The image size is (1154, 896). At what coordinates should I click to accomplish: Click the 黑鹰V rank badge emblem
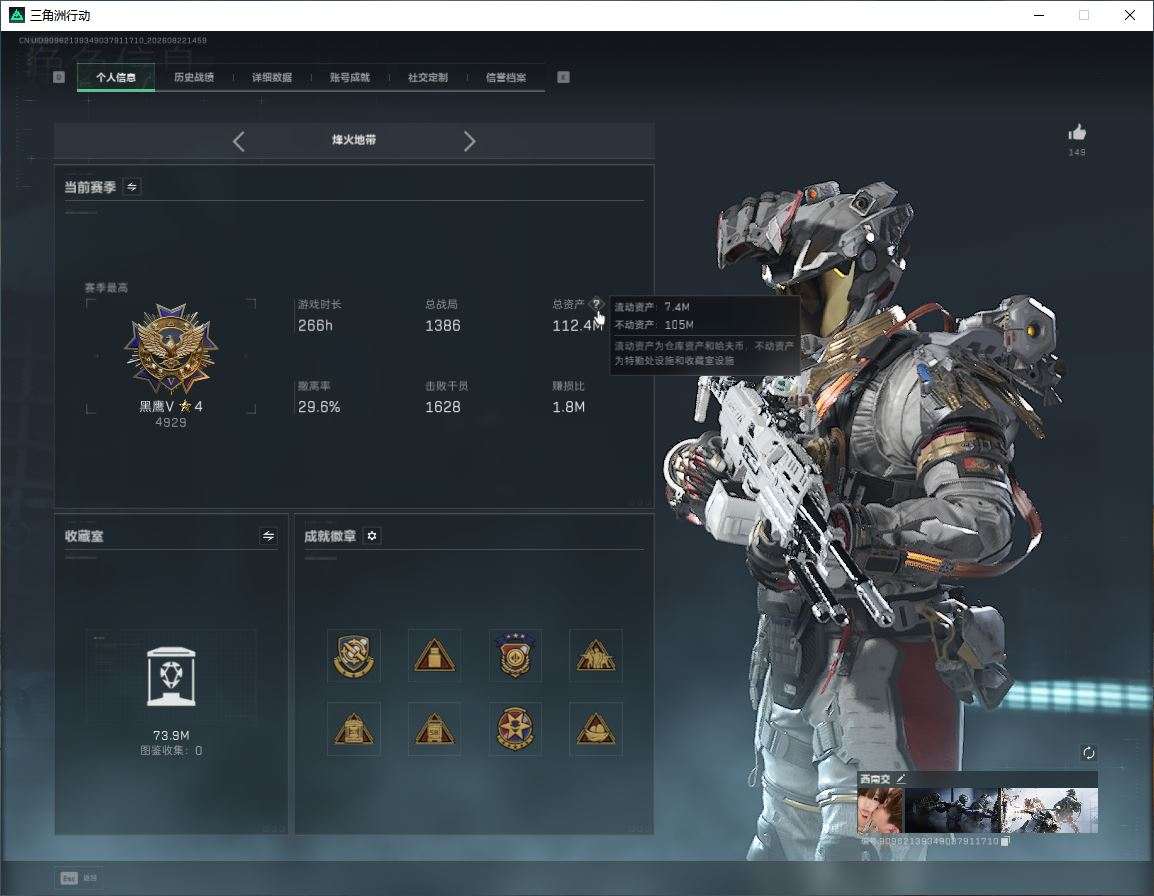pyautogui.click(x=171, y=348)
